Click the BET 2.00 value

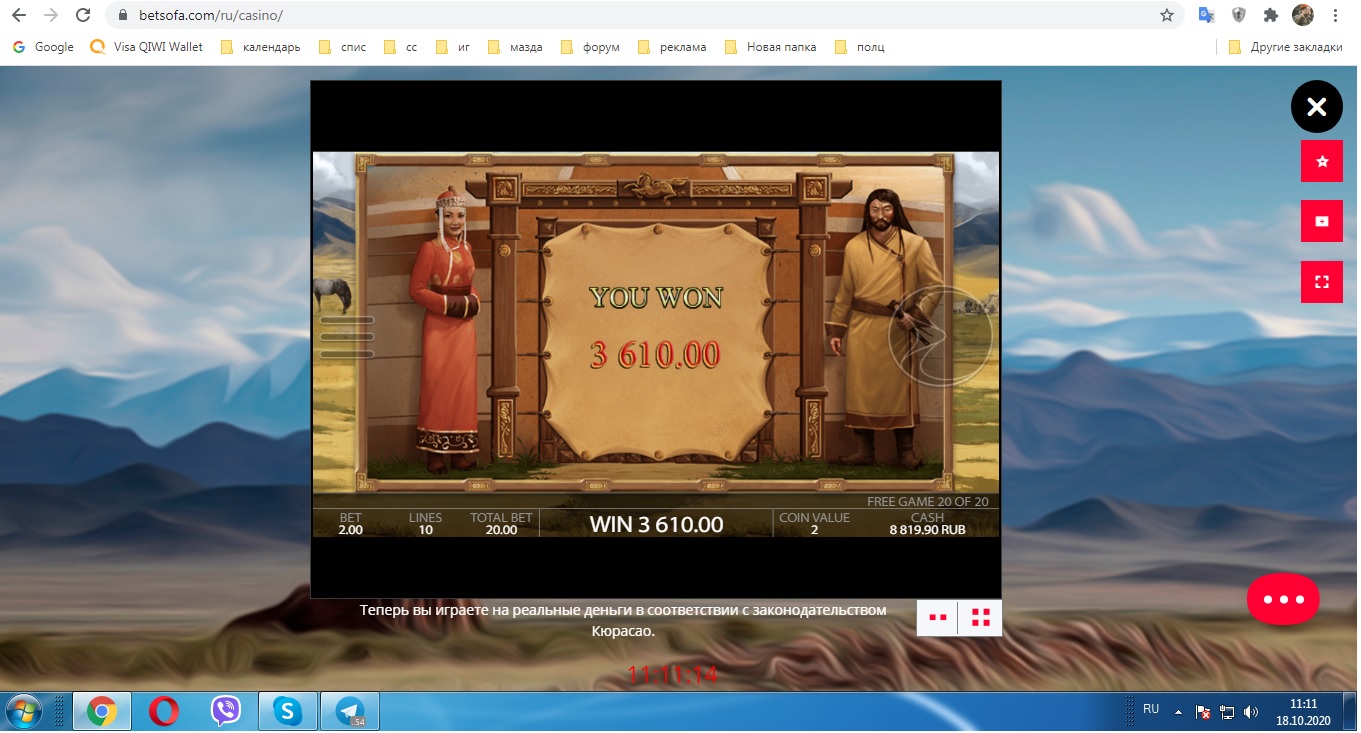[x=350, y=530]
